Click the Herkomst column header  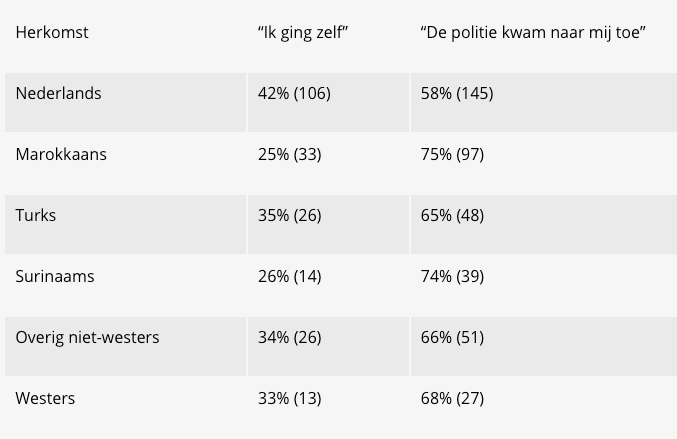pos(52,32)
